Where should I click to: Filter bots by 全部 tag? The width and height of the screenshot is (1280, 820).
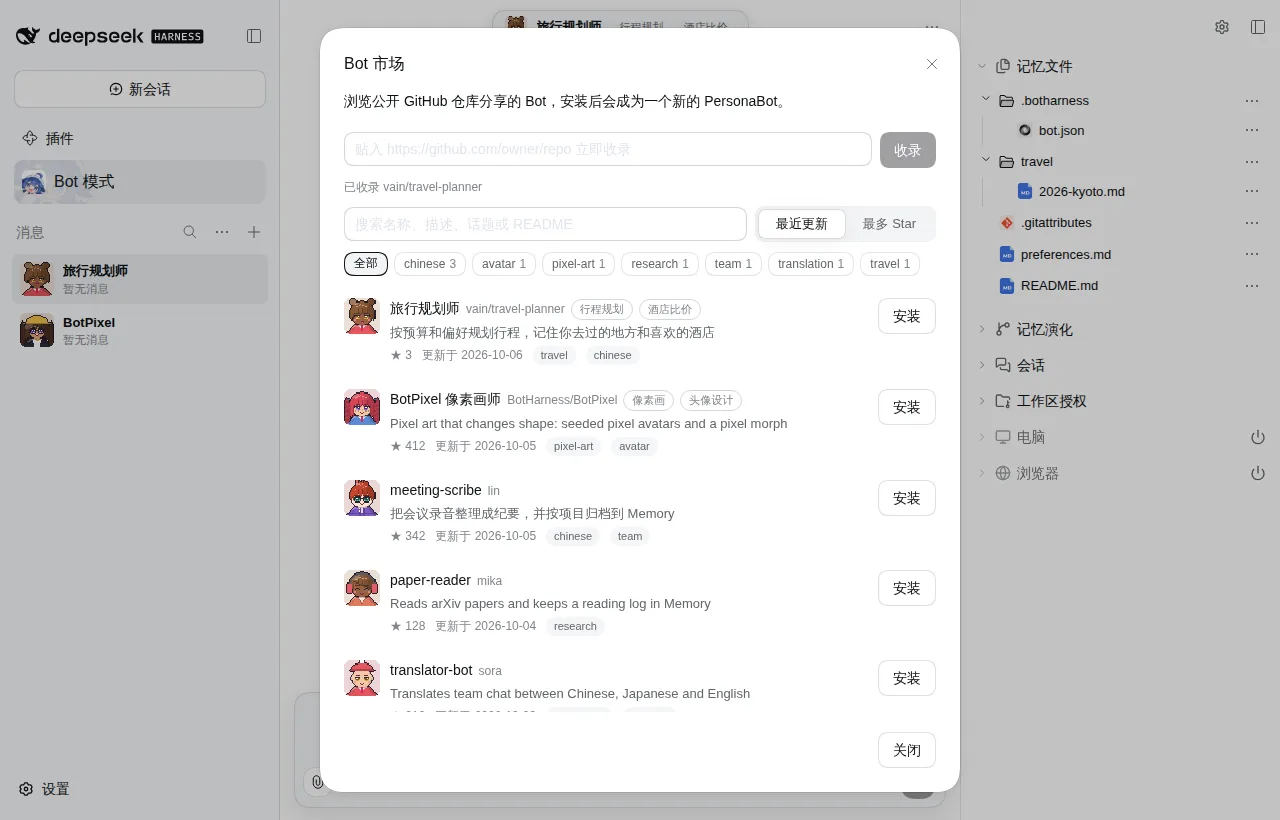[366, 264]
